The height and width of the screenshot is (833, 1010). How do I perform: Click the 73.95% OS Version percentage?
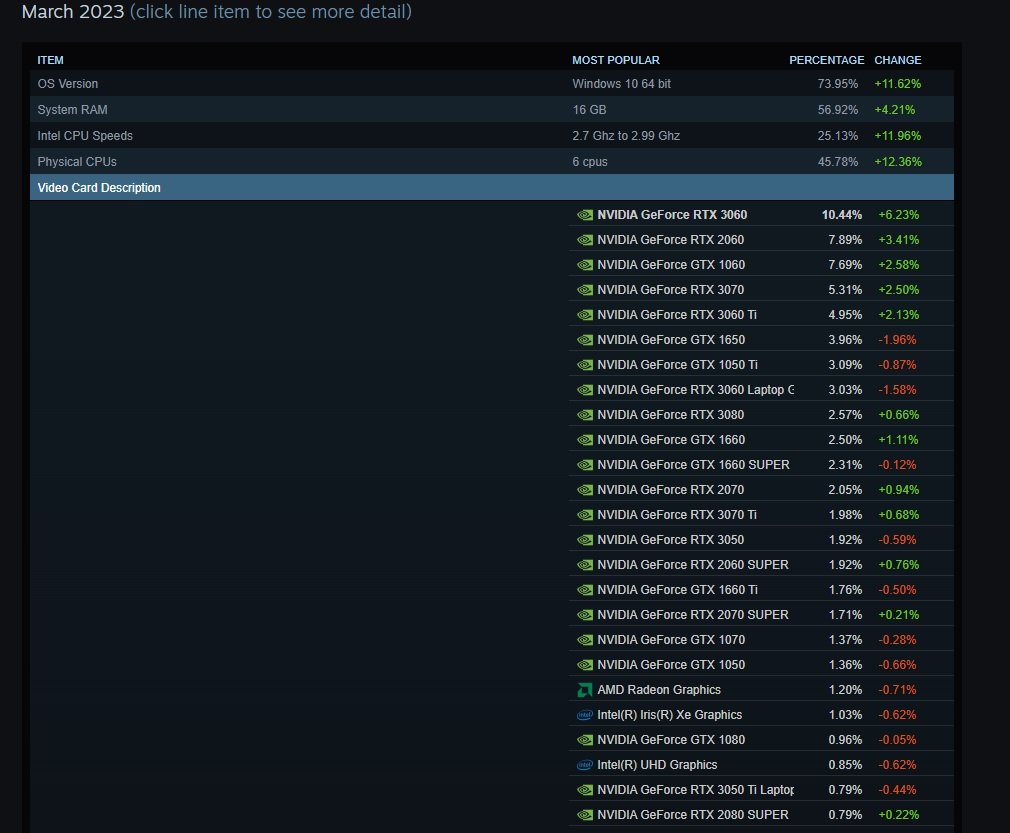click(837, 84)
